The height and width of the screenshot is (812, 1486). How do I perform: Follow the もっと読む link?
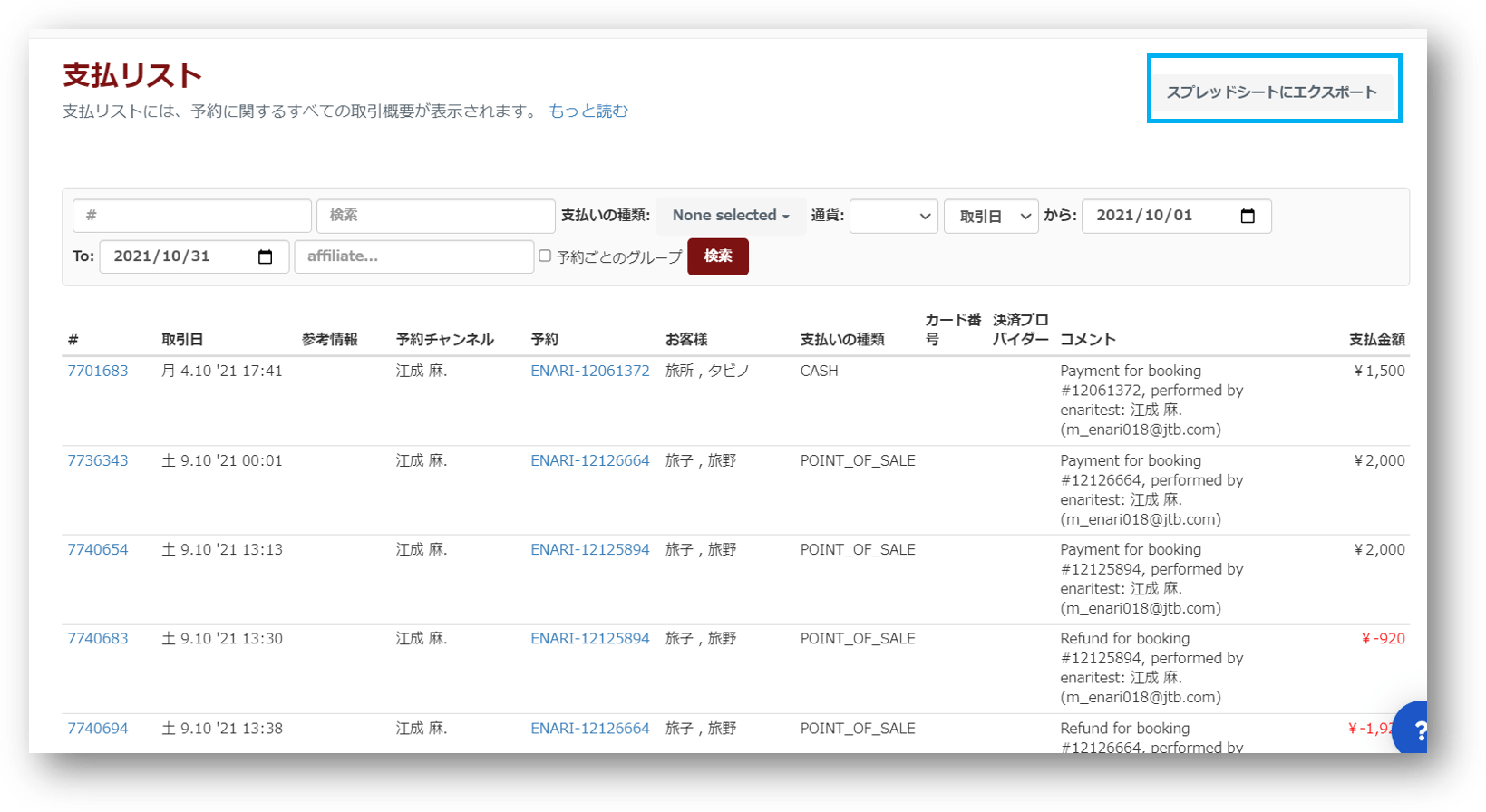pyautogui.click(x=588, y=111)
